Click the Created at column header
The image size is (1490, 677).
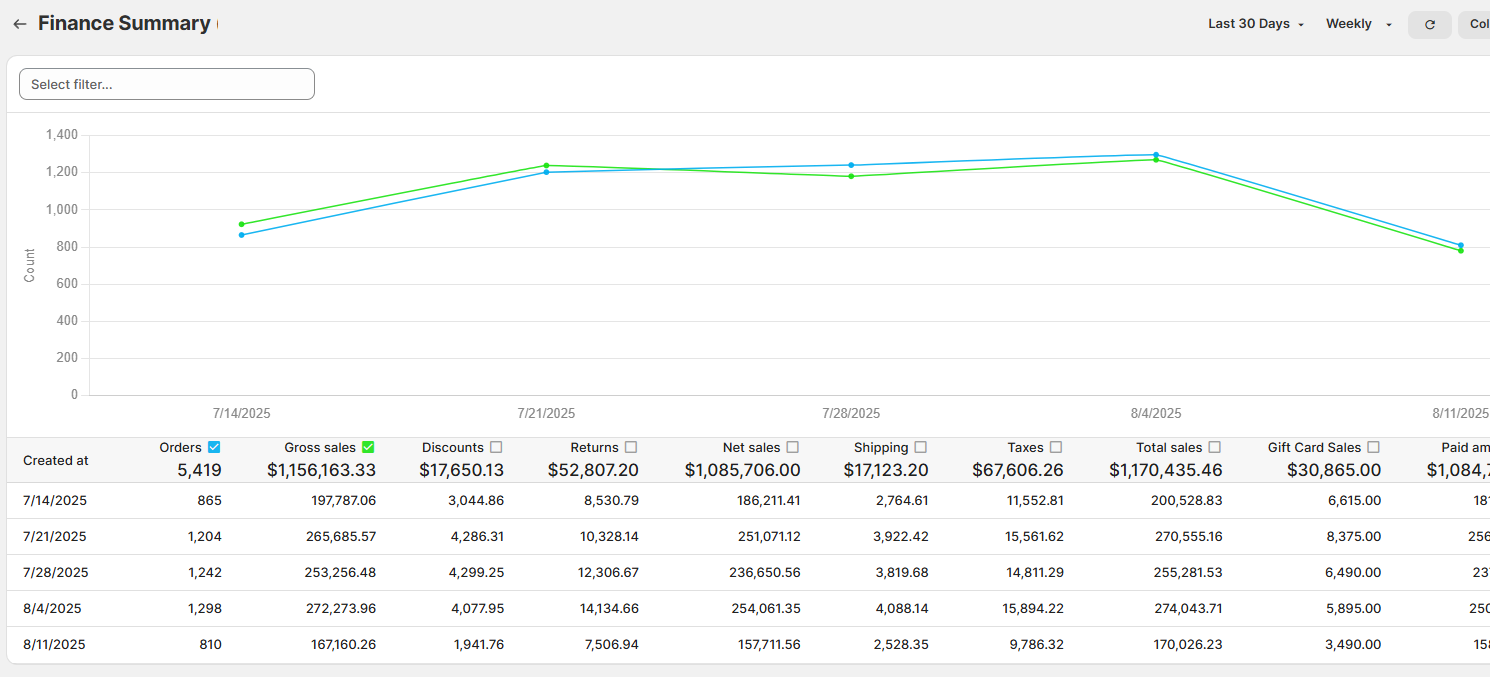click(56, 460)
